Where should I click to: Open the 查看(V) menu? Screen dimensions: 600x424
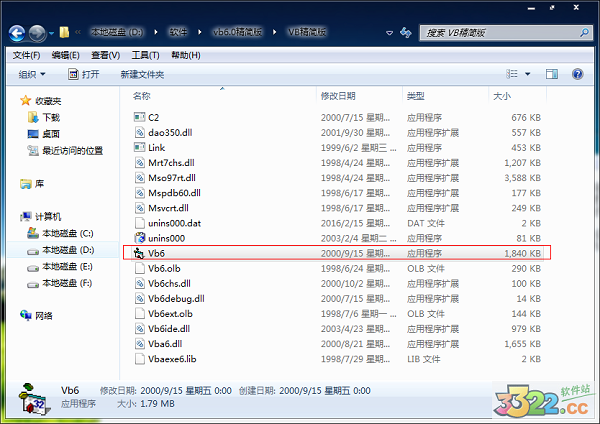coord(105,55)
